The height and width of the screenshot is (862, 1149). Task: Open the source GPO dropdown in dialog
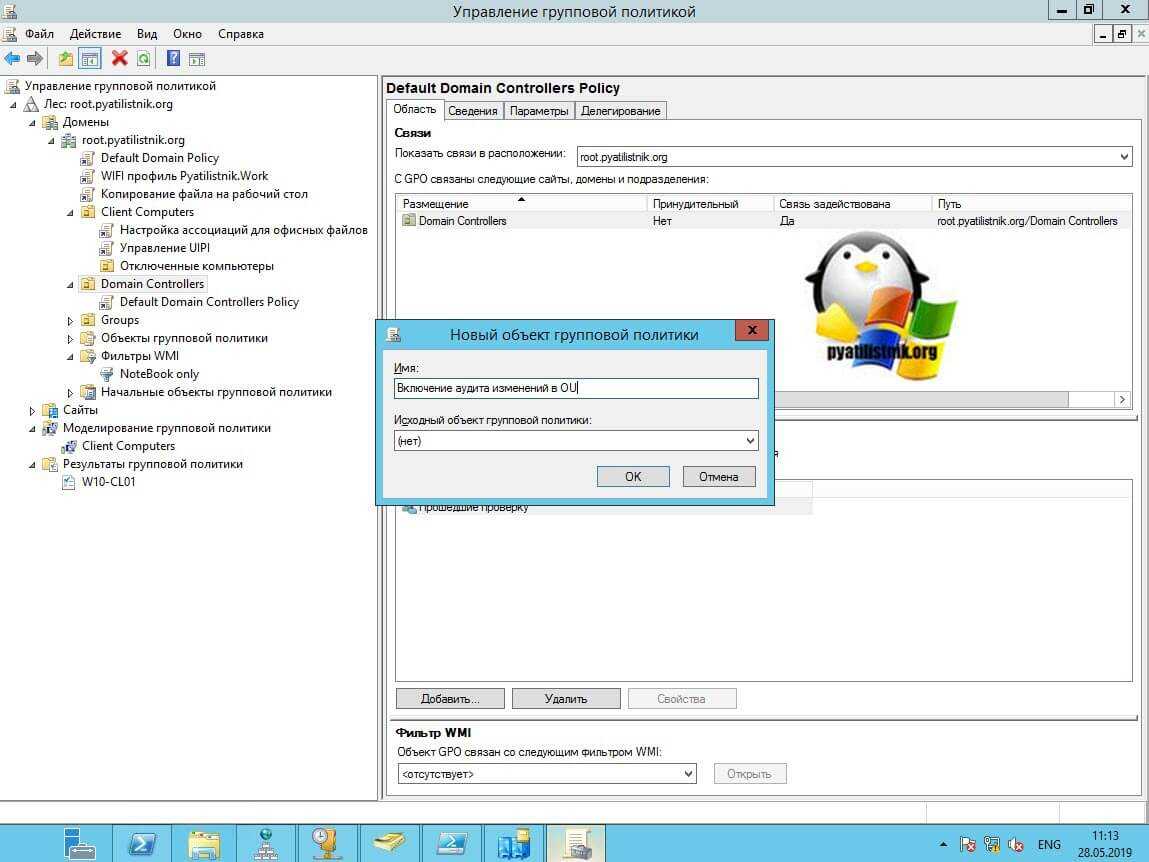coord(750,441)
